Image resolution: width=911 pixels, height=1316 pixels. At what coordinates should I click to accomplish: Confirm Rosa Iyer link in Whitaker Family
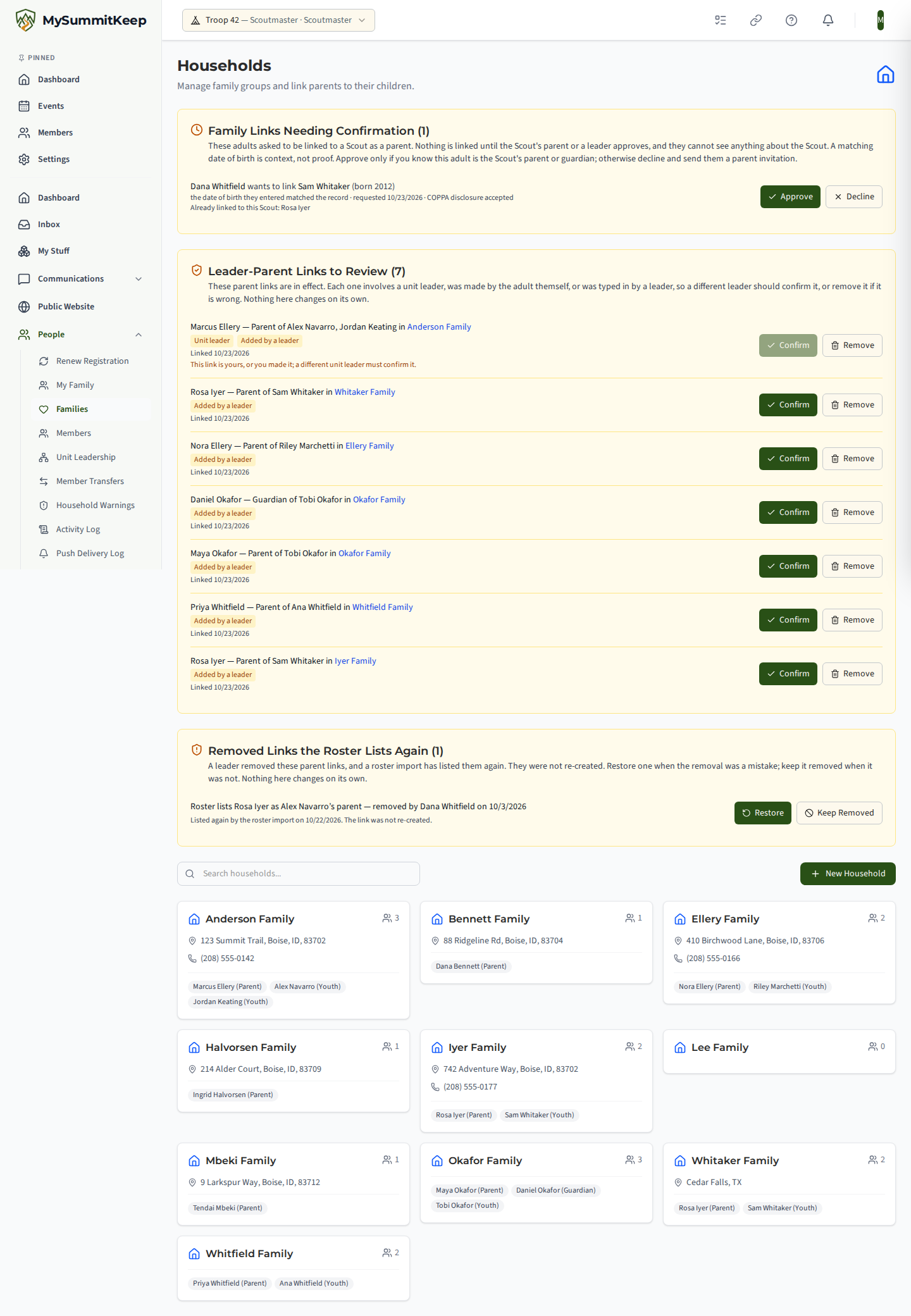pos(788,405)
